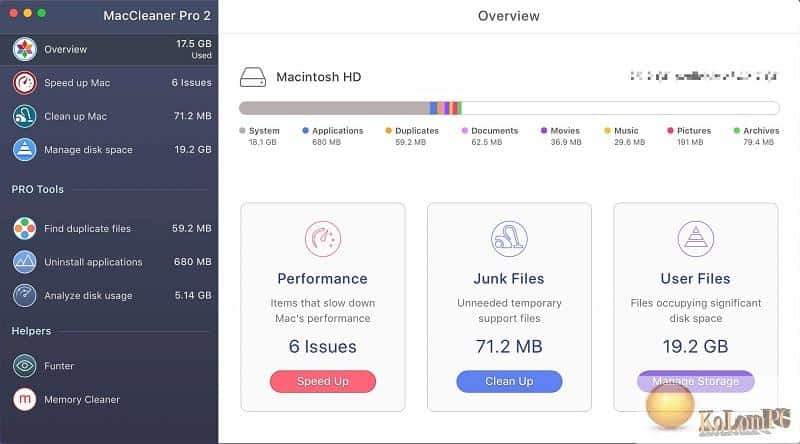Click the blue Clean Up button
This screenshot has width=800, height=444.
(x=509, y=381)
